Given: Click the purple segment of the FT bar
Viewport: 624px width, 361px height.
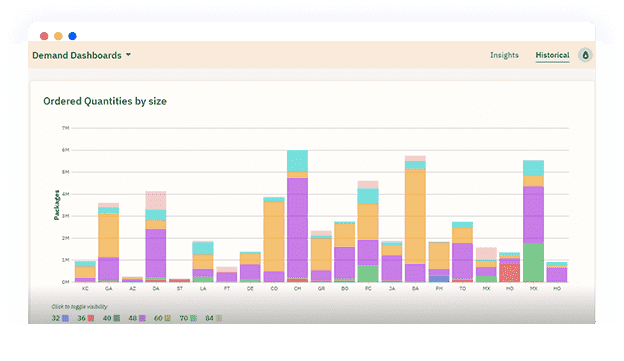Looking at the screenshot, I should pyautogui.click(x=226, y=277).
